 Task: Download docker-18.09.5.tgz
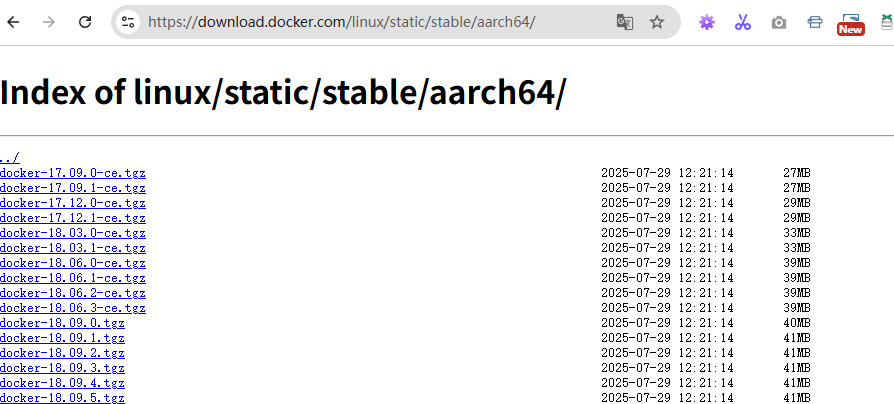[62, 398]
